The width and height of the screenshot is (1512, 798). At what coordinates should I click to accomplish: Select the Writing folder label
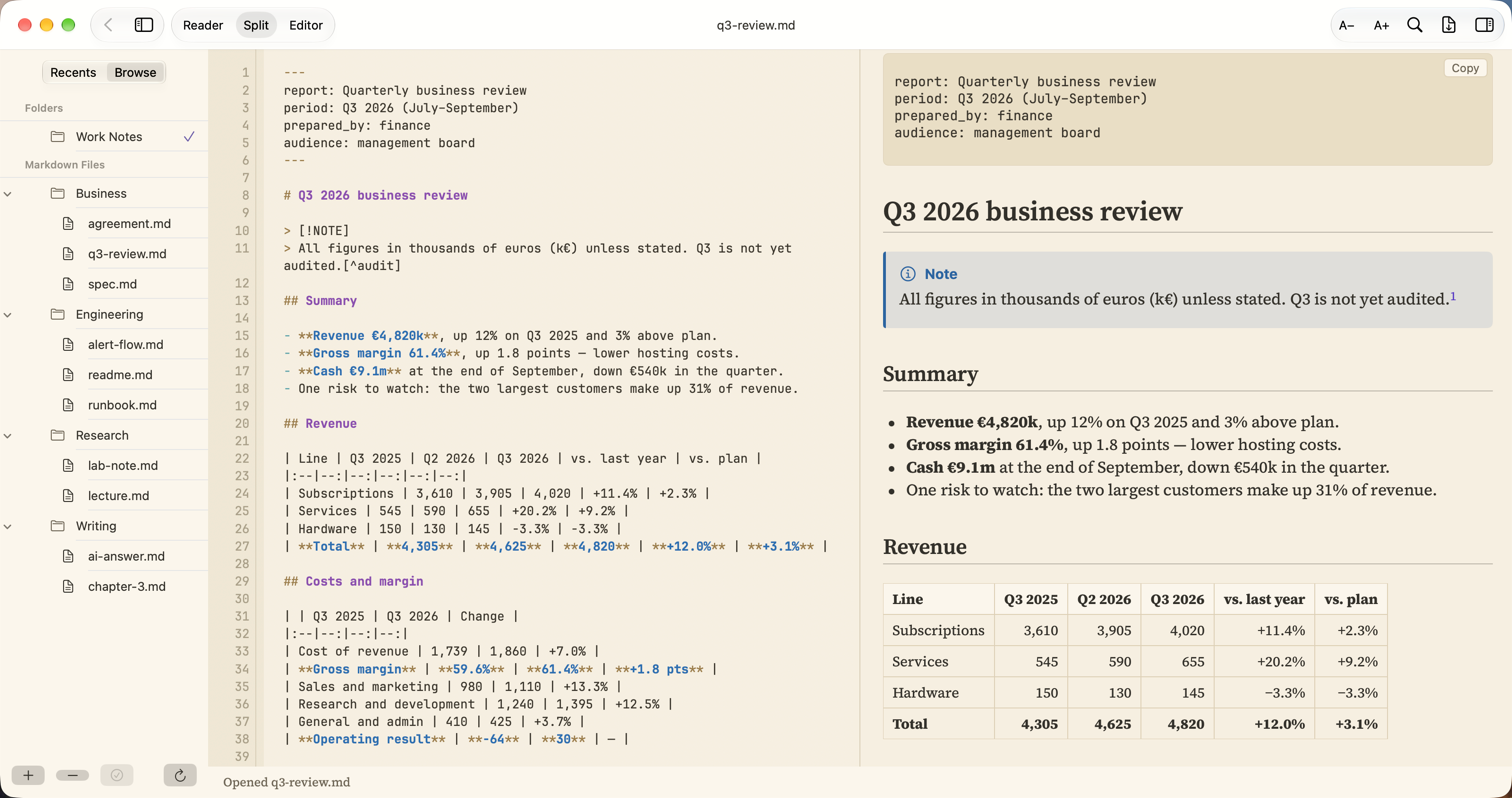coord(96,526)
